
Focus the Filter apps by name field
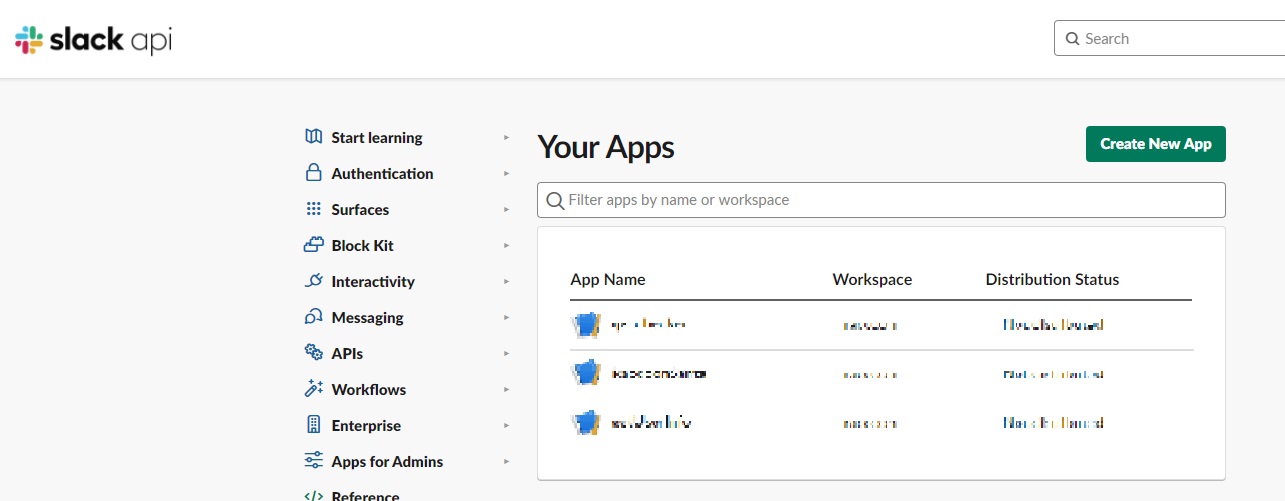coord(881,200)
